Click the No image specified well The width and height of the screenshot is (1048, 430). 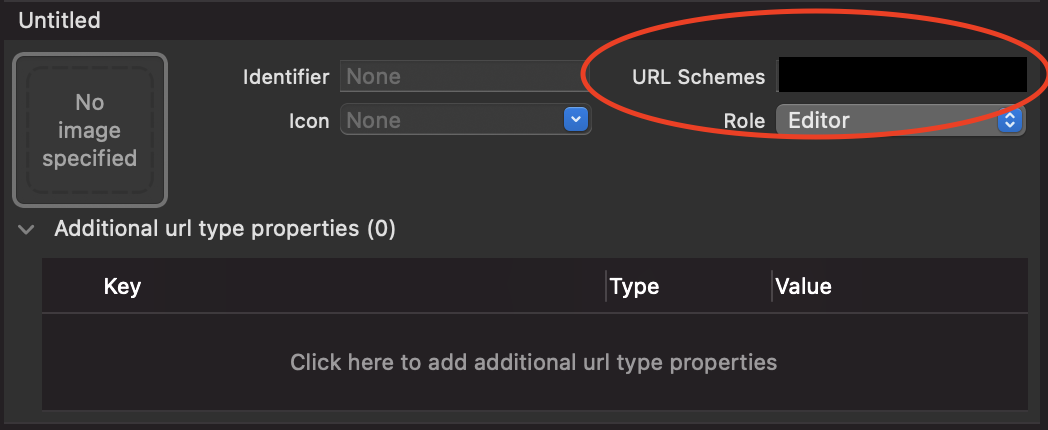point(90,130)
